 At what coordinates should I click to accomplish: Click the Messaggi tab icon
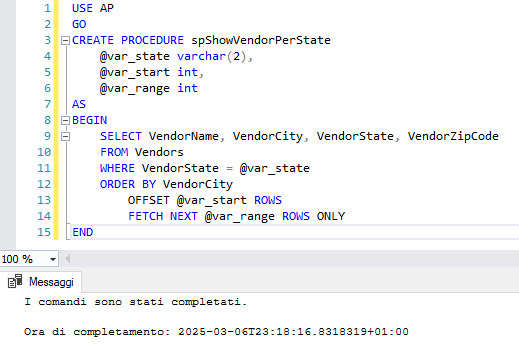15,281
